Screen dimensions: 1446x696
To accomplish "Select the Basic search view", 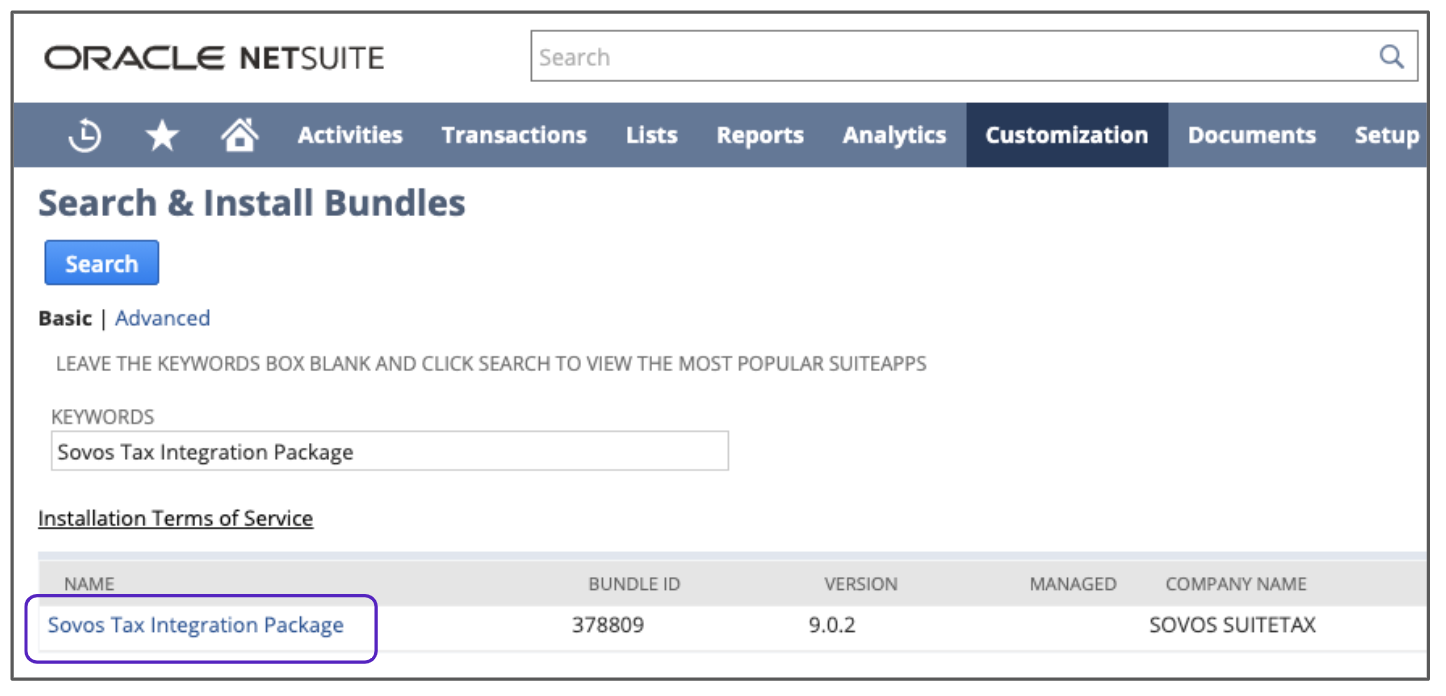I will (65, 318).
